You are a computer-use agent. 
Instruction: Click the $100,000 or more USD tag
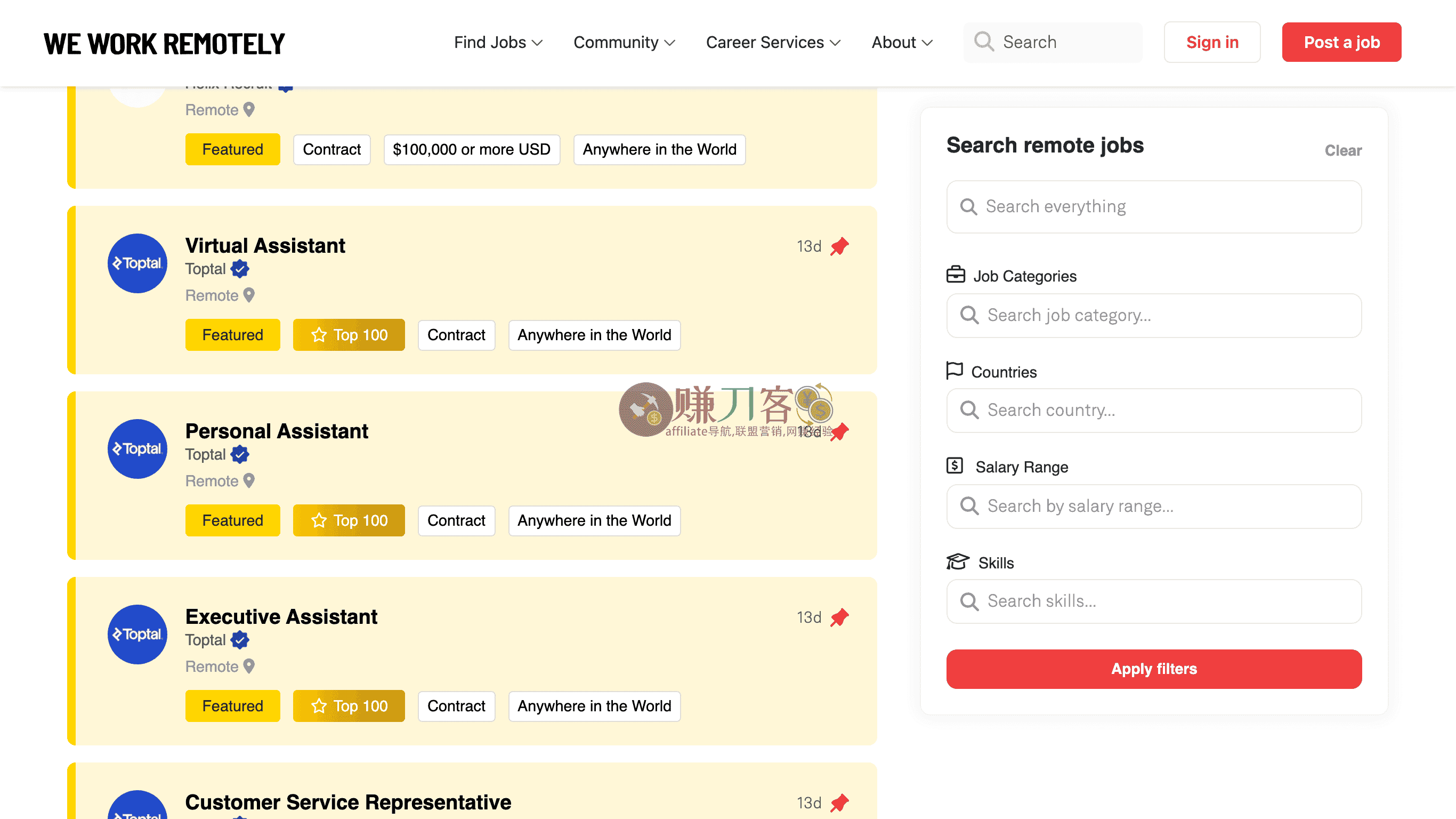click(472, 149)
